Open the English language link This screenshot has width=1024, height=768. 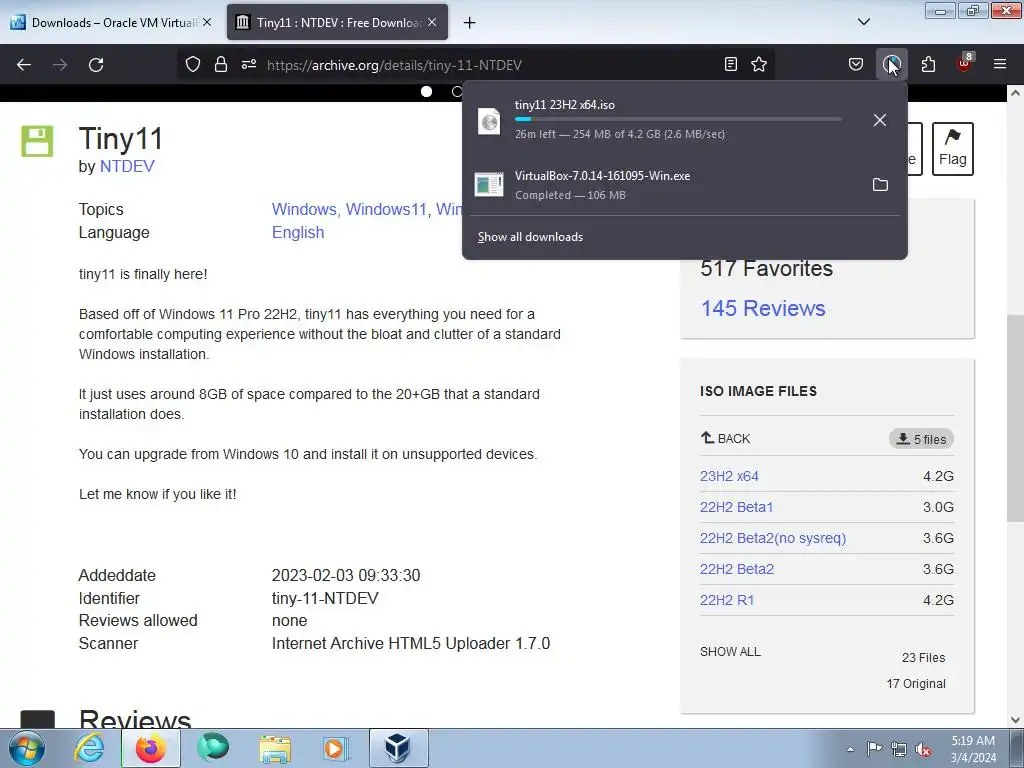tap(298, 232)
